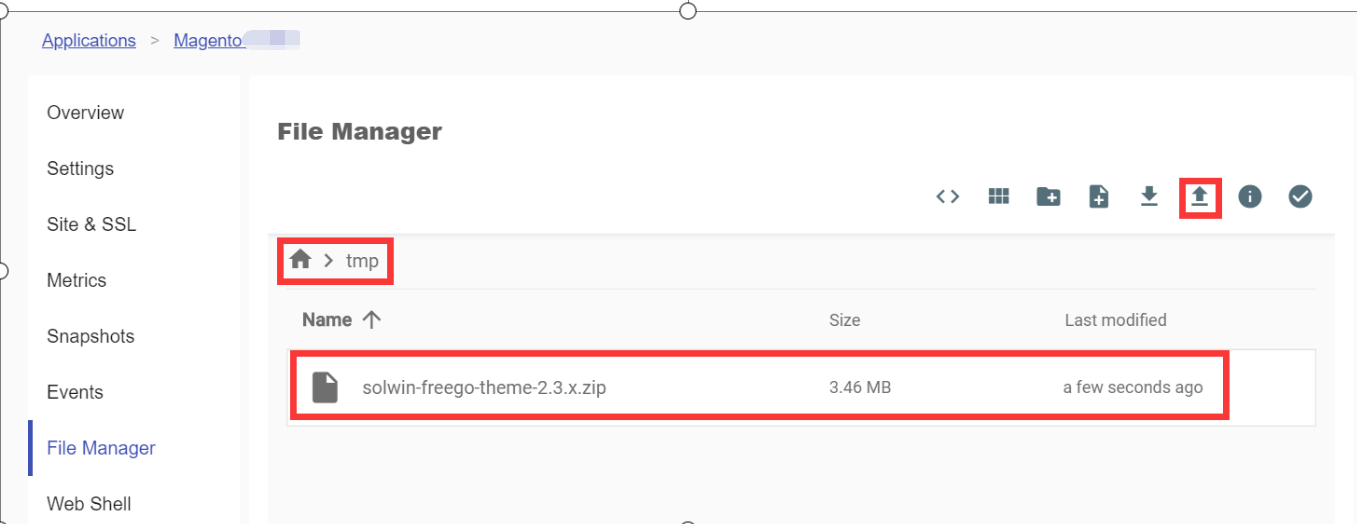Screen dimensions: 1357x524
Task: Go to home directory icon
Action: tap(300, 260)
